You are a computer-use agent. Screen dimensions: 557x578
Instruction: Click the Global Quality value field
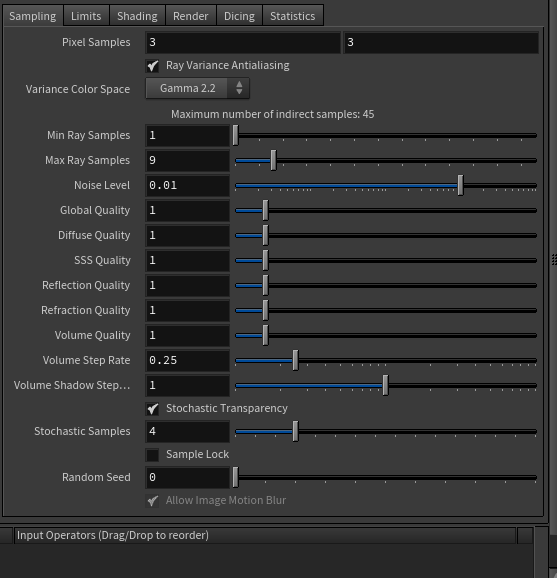click(x=188, y=210)
